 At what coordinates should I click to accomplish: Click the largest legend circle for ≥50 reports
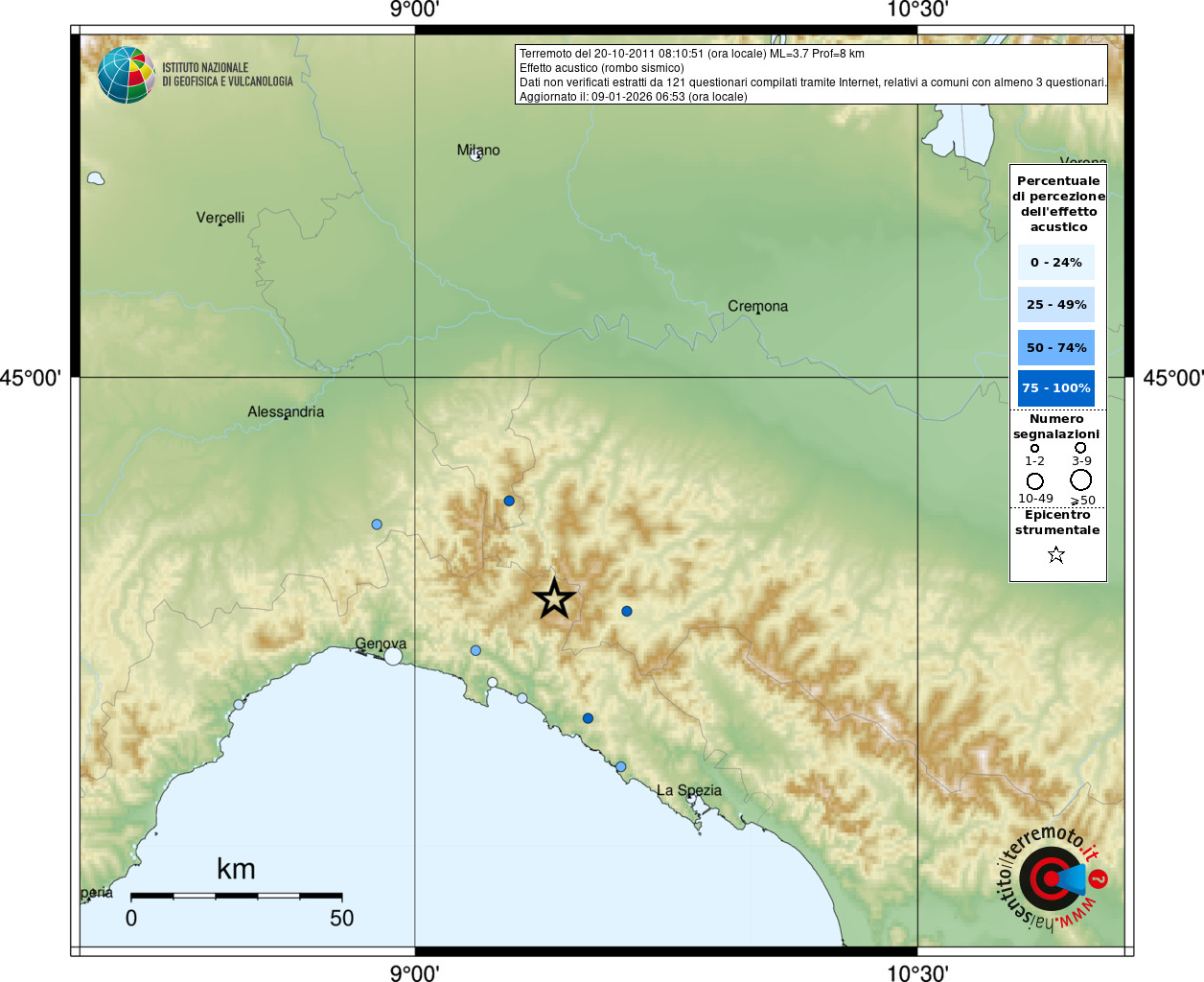tap(1081, 479)
